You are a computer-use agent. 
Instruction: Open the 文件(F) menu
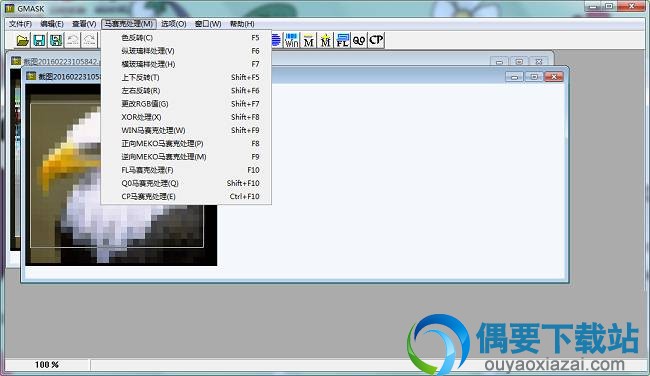pos(20,24)
